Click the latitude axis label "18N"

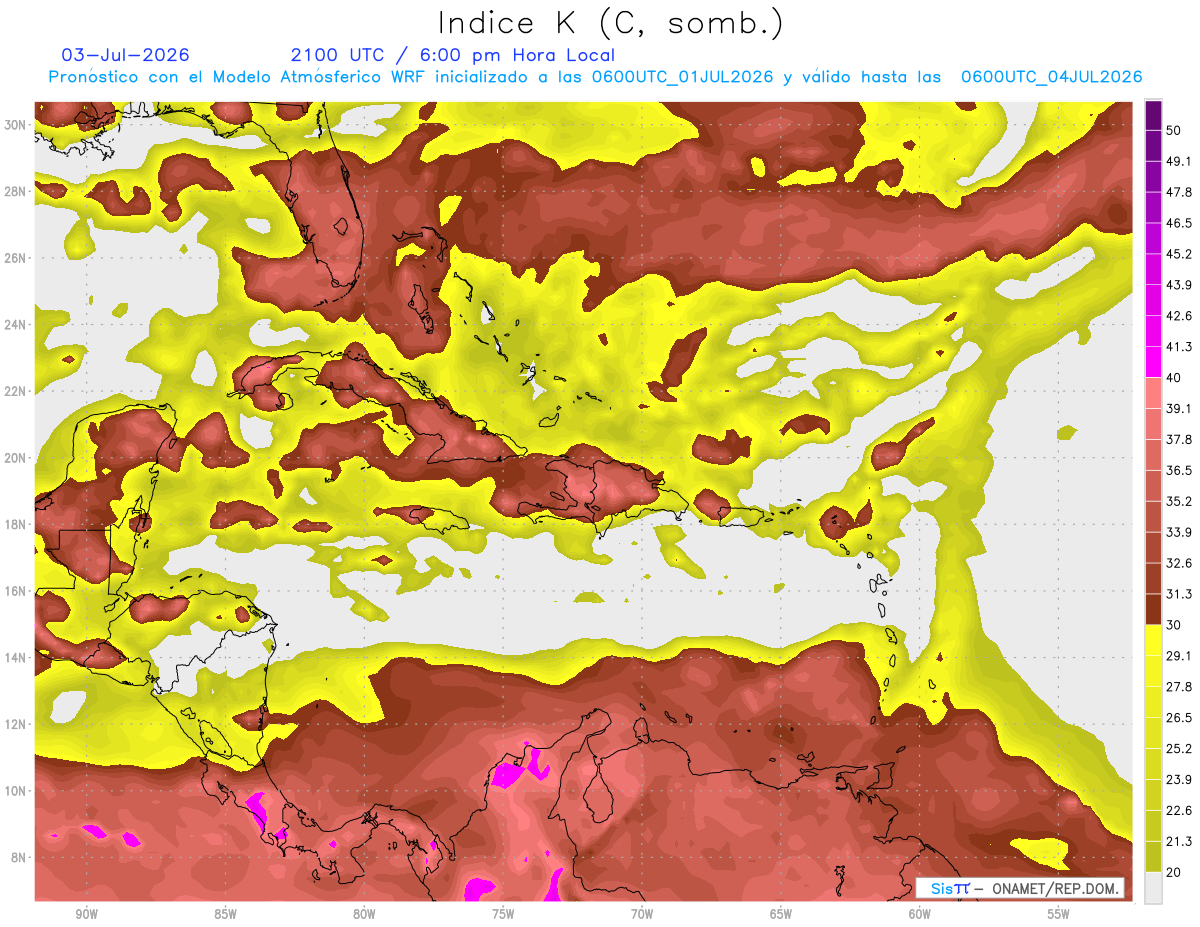pyautogui.click(x=15, y=524)
